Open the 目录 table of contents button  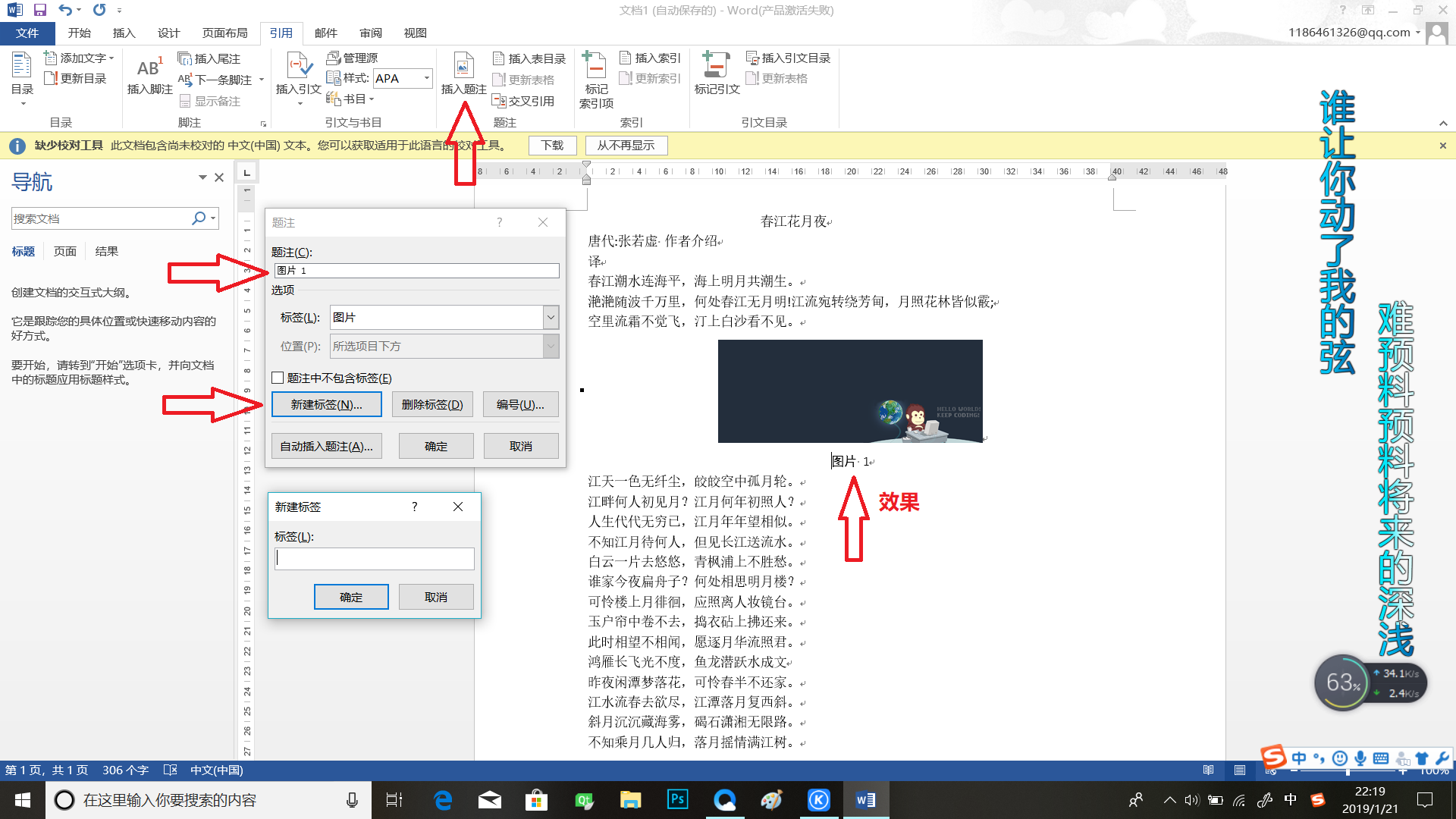point(22,79)
